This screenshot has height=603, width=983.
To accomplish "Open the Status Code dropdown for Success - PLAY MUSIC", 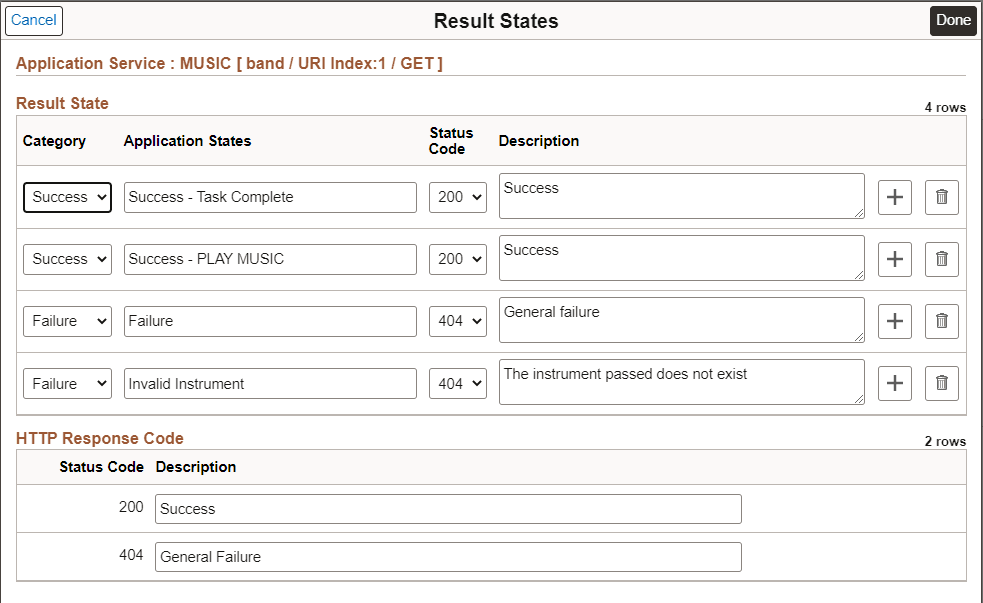I will point(457,259).
